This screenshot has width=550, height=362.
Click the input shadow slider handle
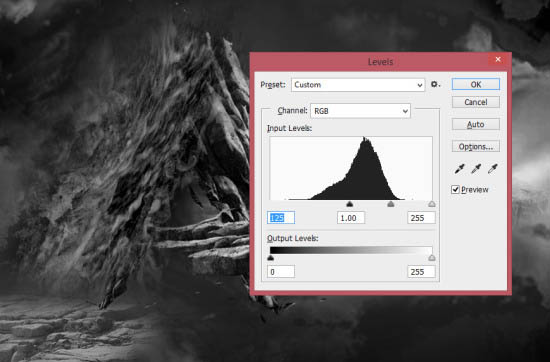pos(349,204)
